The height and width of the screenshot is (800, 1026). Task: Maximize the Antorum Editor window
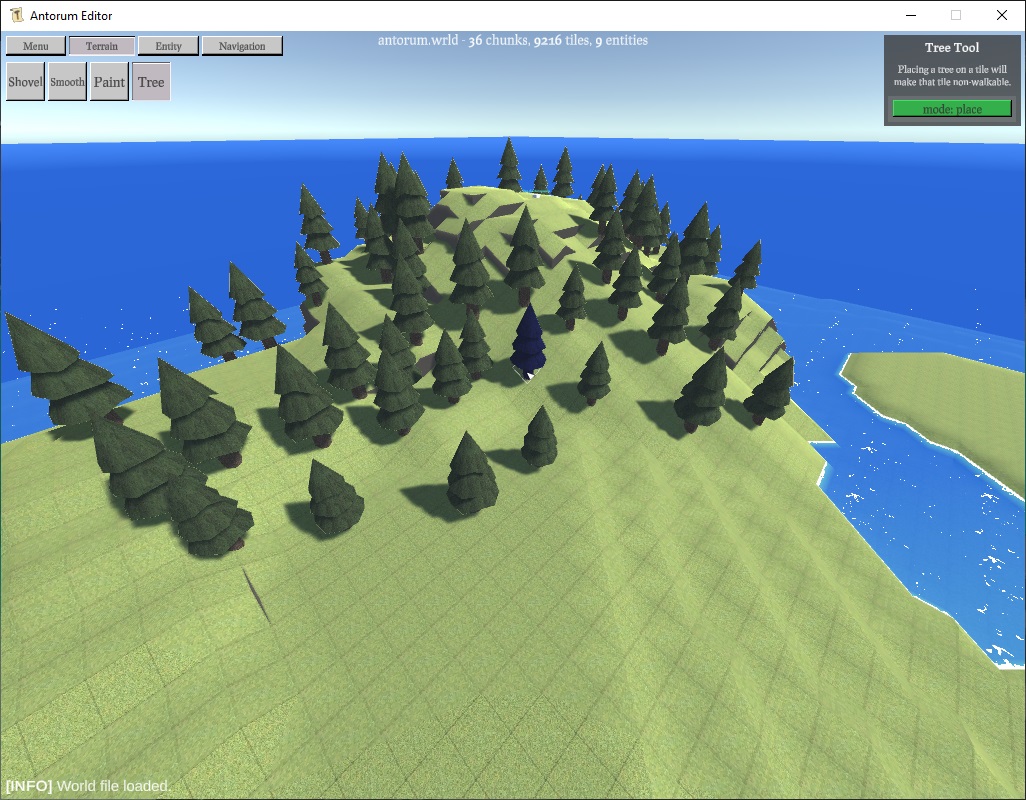tap(956, 15)
